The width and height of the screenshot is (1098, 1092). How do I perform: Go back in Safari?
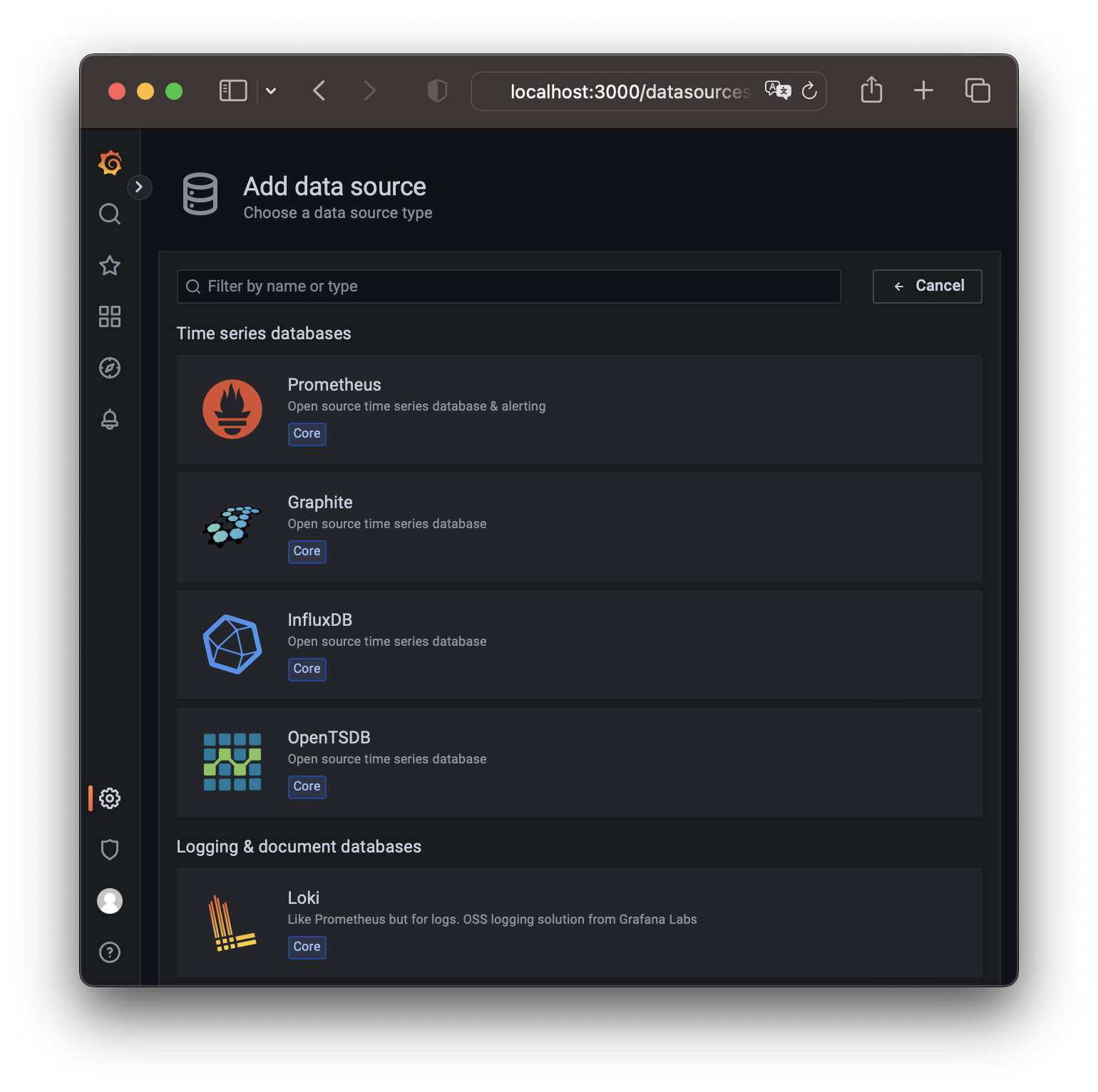coord(319,91)
